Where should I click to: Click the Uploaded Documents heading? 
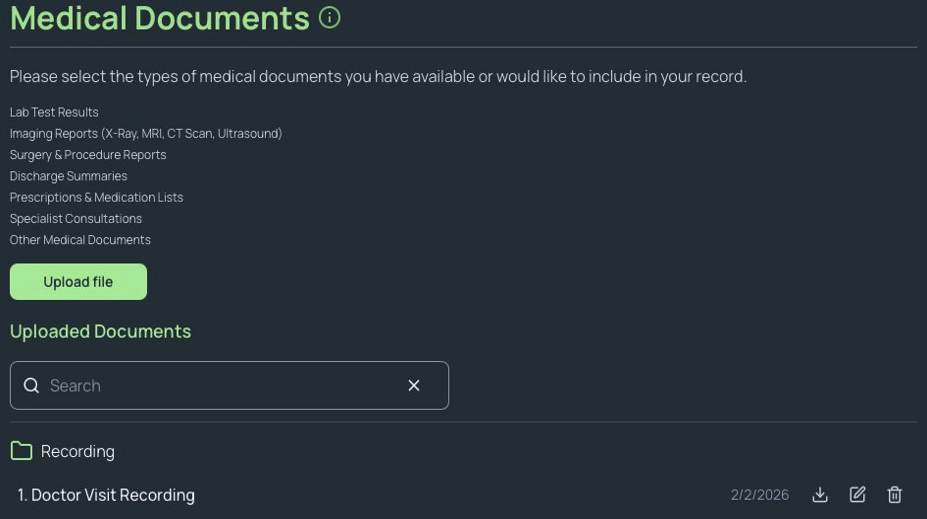click(x=100, y=331)
